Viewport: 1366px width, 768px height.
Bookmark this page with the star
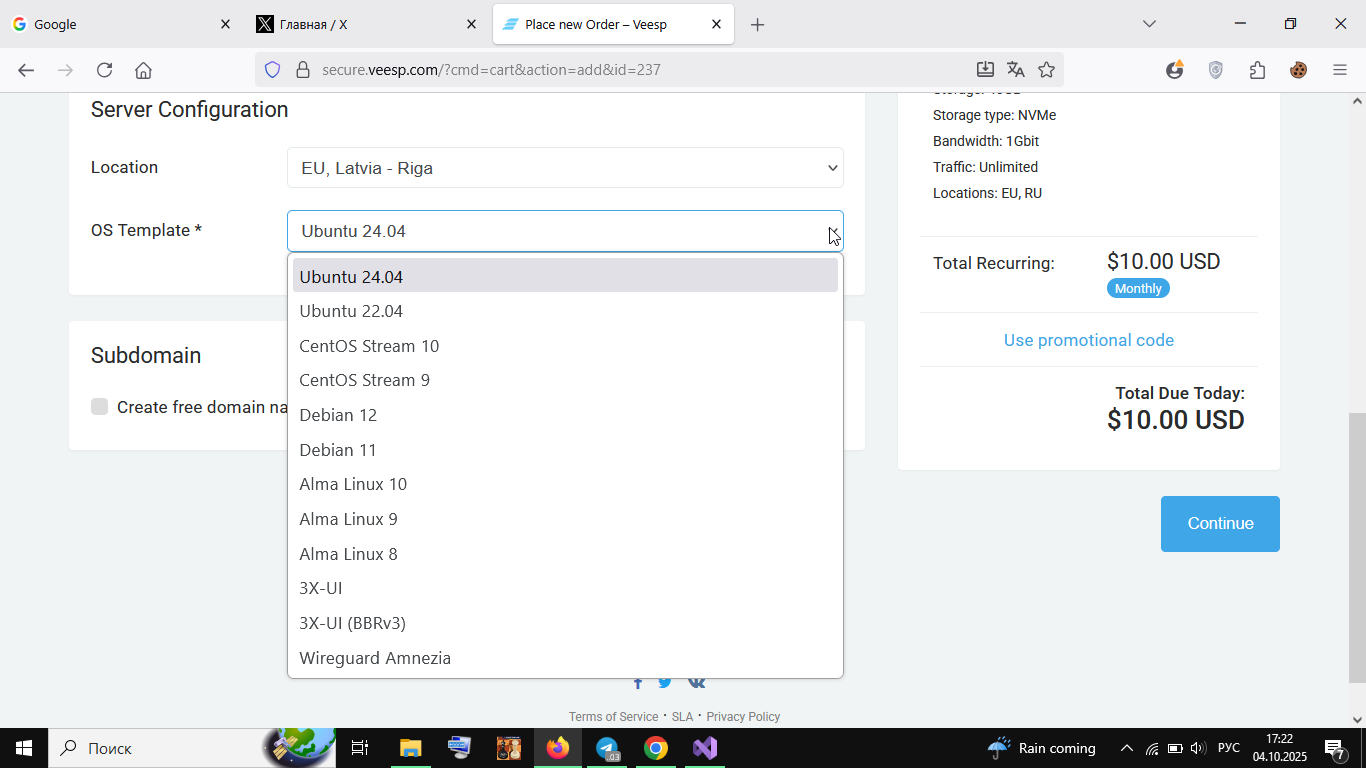(x=1046, y=69)
